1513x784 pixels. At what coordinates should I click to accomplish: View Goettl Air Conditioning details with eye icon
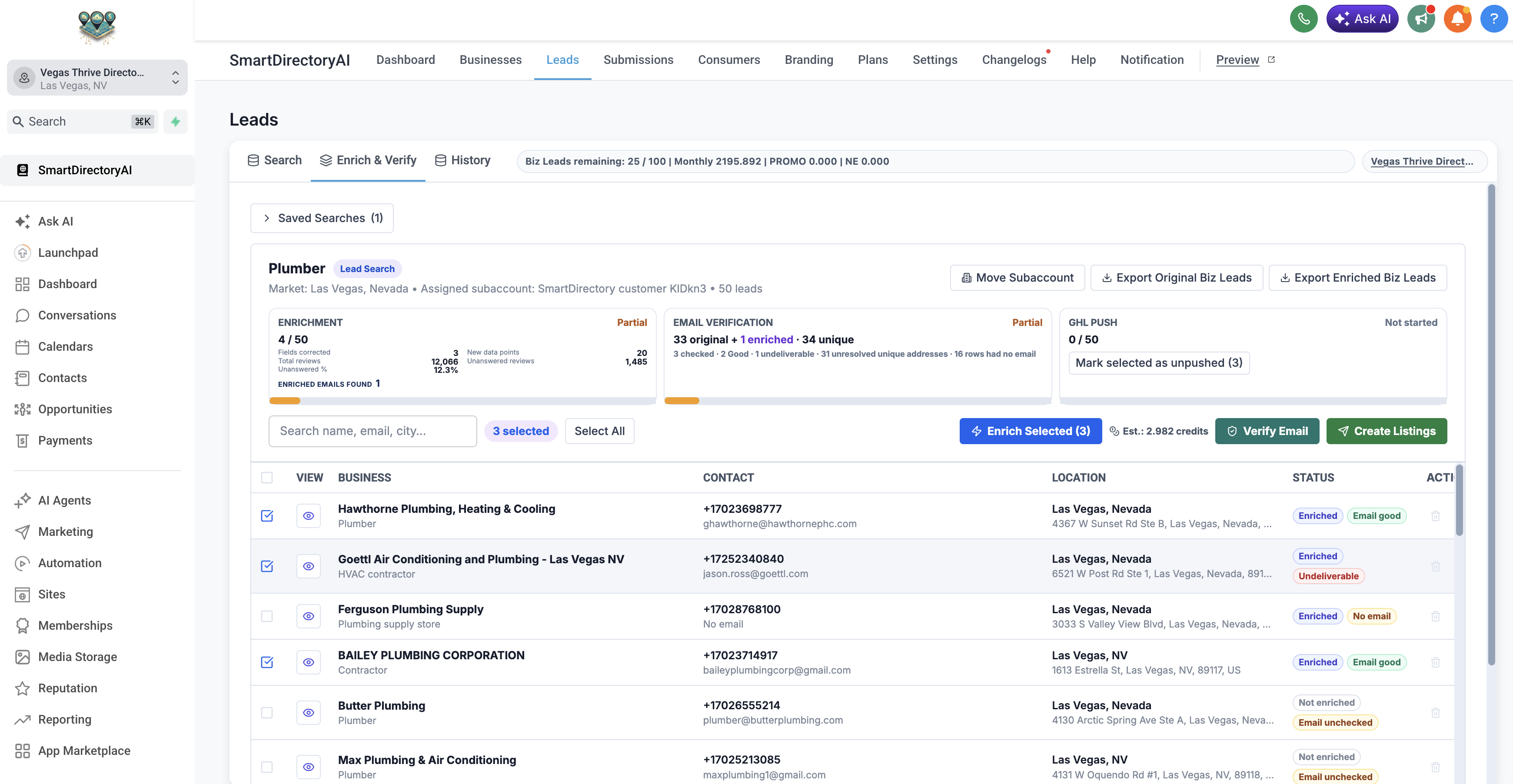tap(308, 566)
